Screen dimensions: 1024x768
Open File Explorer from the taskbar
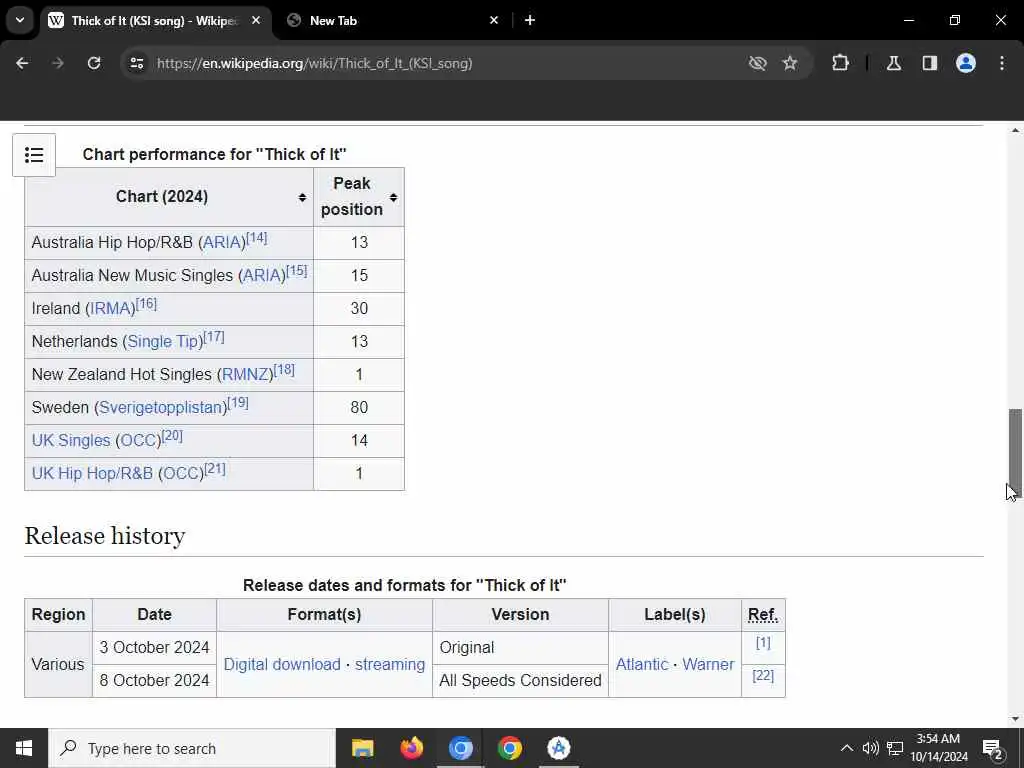(362, 748)
